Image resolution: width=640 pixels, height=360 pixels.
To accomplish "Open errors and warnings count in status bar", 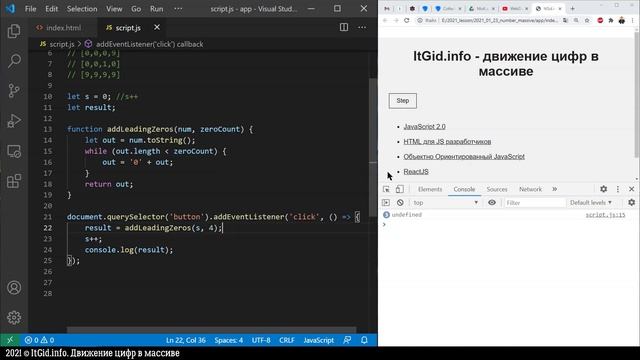I will [39, 340].
